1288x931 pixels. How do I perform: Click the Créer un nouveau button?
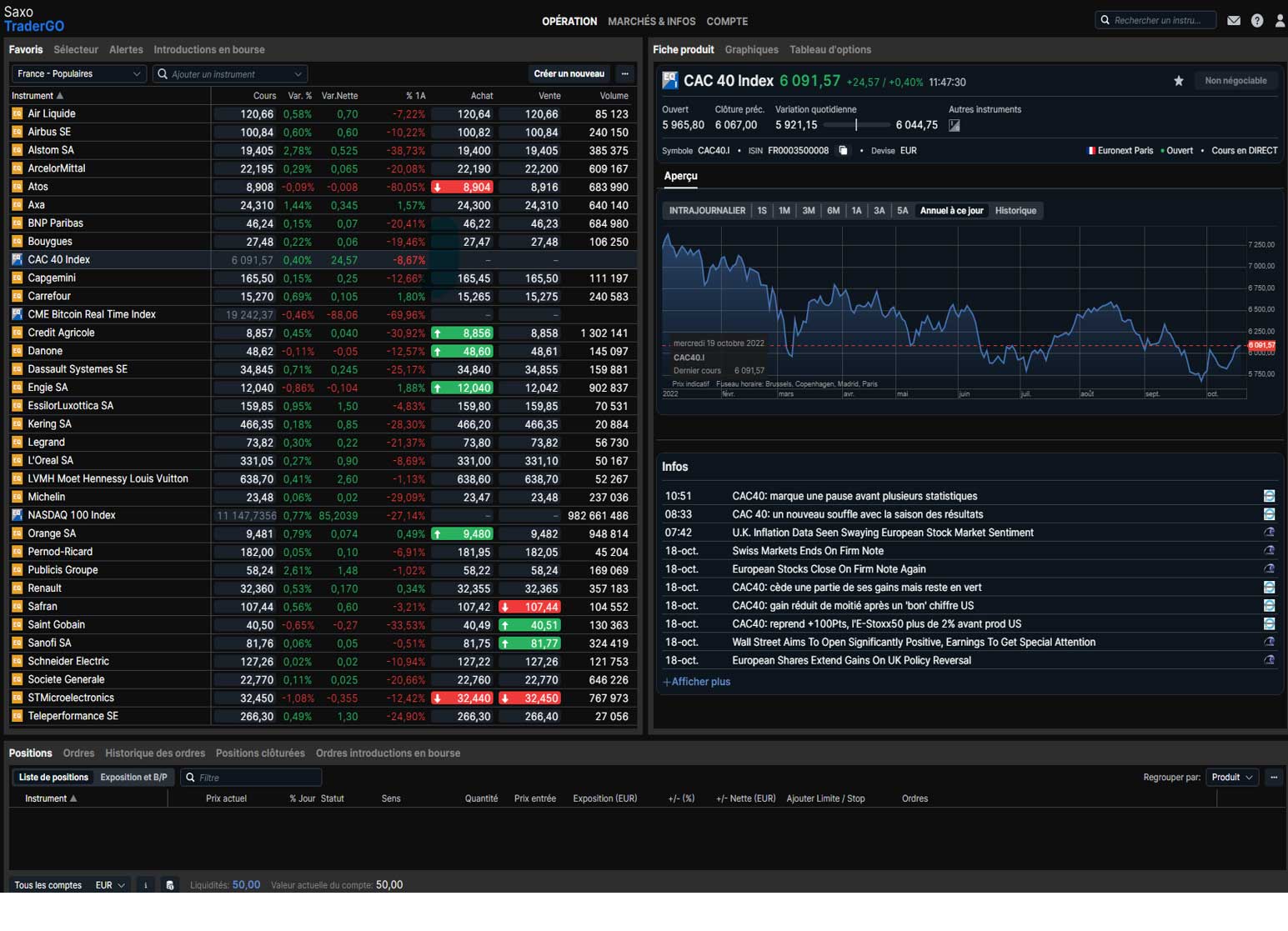(x=569, y=73)
